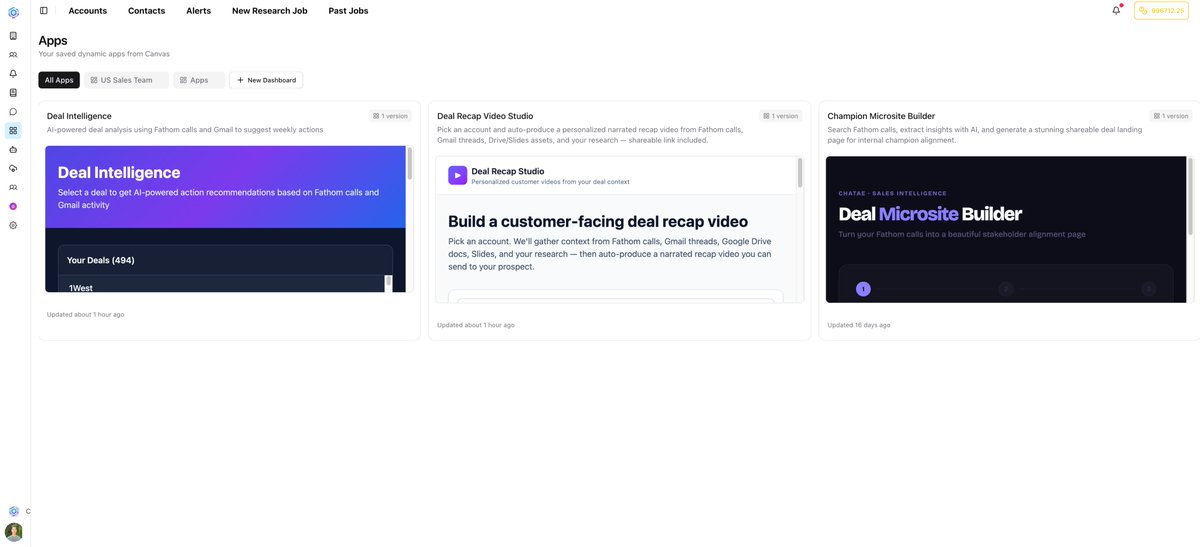Click small logo icon above user avatar
Viewport: 1200px width, 547px height.
click(13, 511)
